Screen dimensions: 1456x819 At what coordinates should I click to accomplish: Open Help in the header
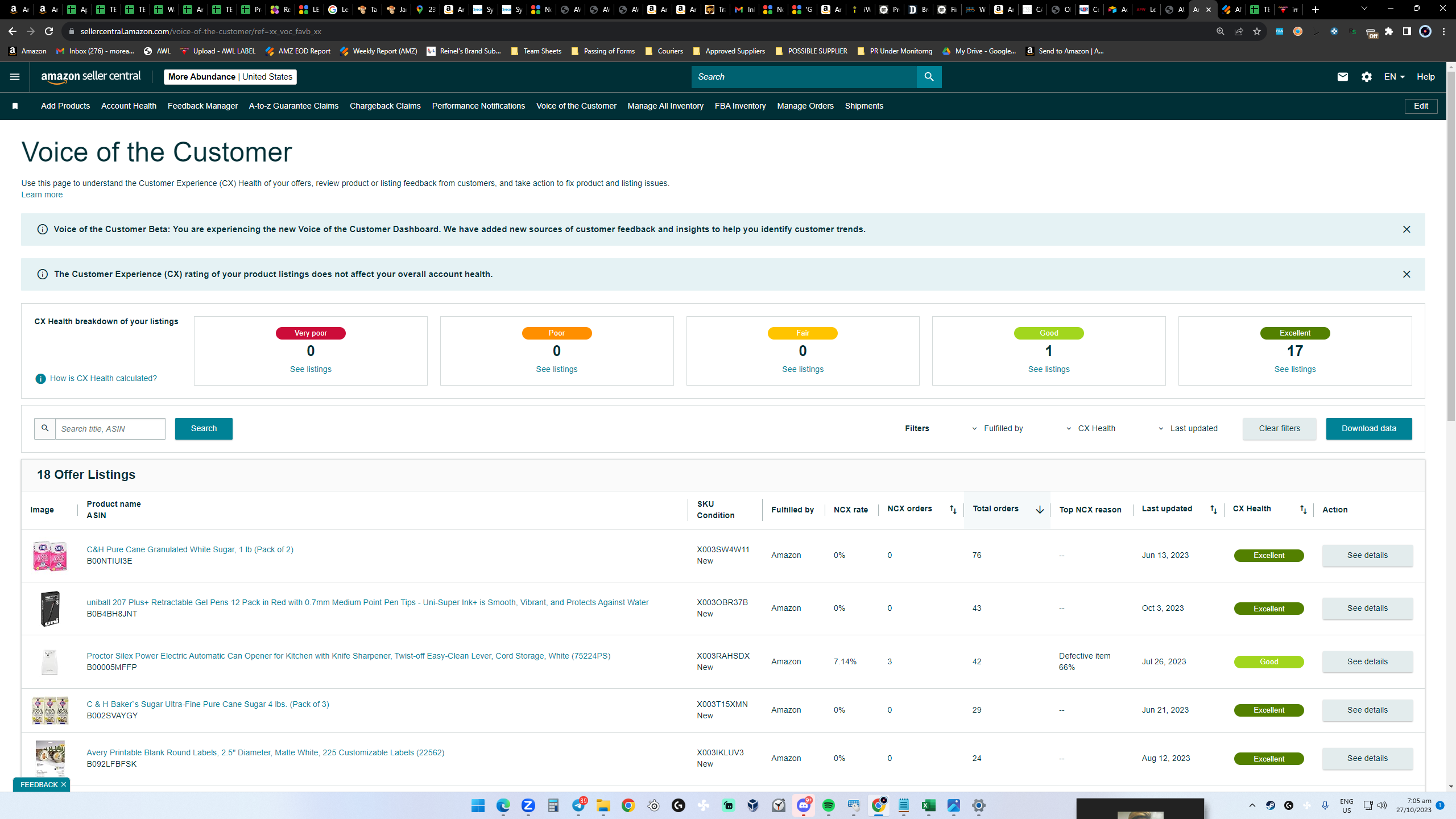[x=1425, y=77]
